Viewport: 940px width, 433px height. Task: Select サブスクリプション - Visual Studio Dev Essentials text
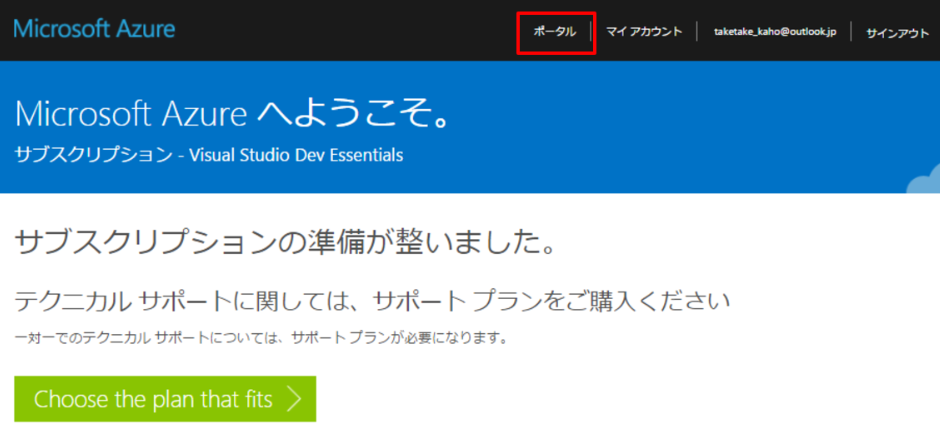point(209,155)
